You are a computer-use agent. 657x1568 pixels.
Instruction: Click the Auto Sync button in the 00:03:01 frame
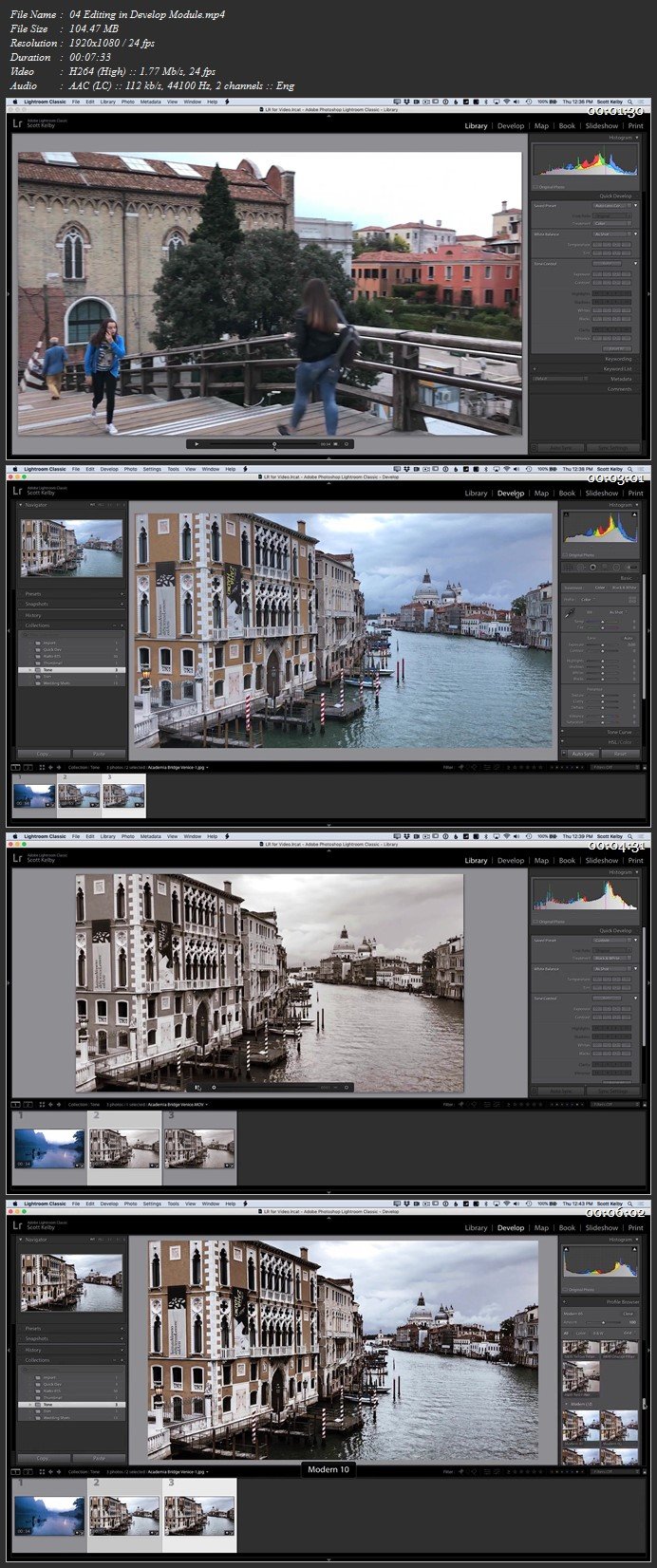tap(583, 754)
